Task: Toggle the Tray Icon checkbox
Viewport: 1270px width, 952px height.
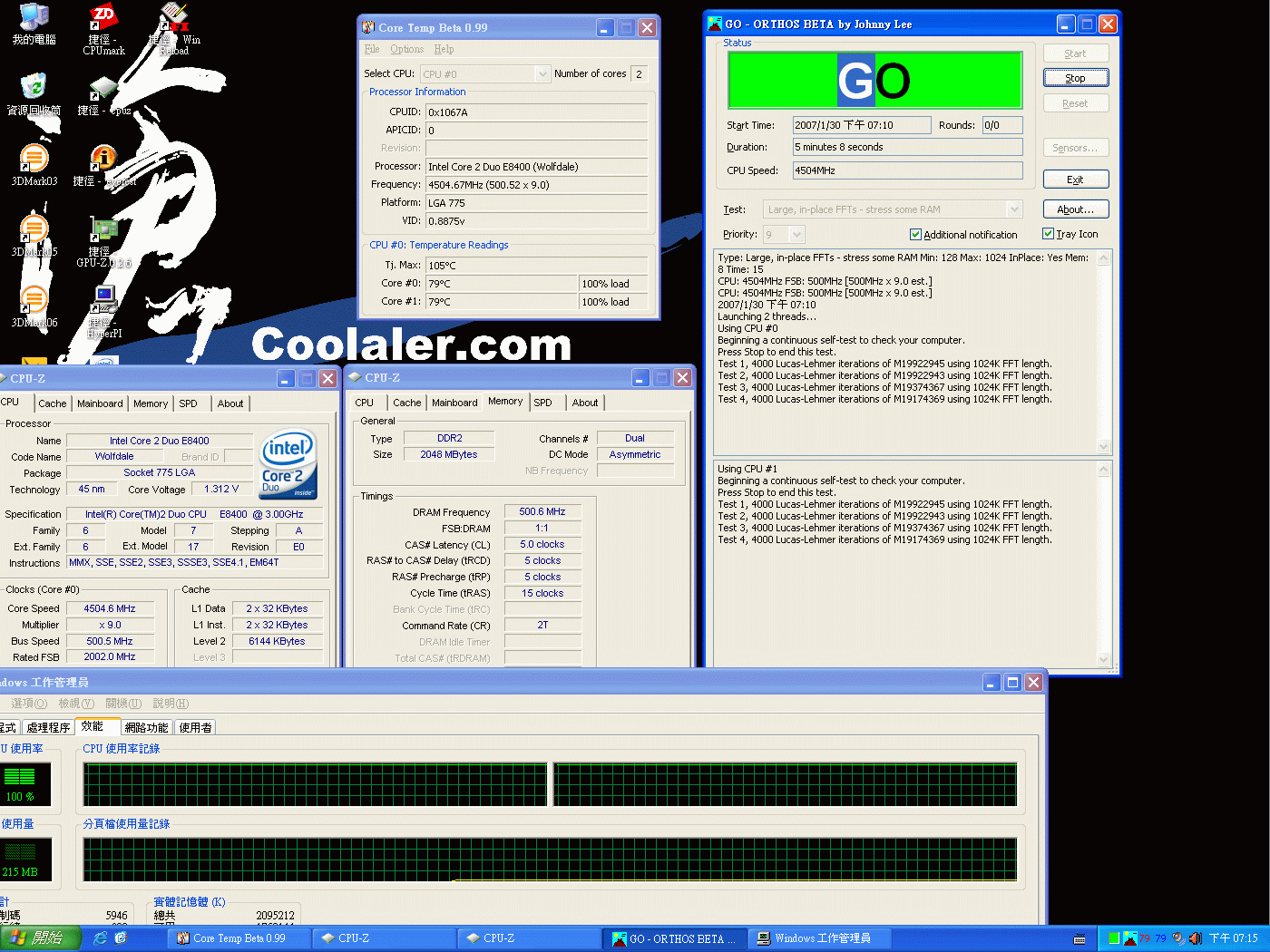Action: (x=1048, y=234)
